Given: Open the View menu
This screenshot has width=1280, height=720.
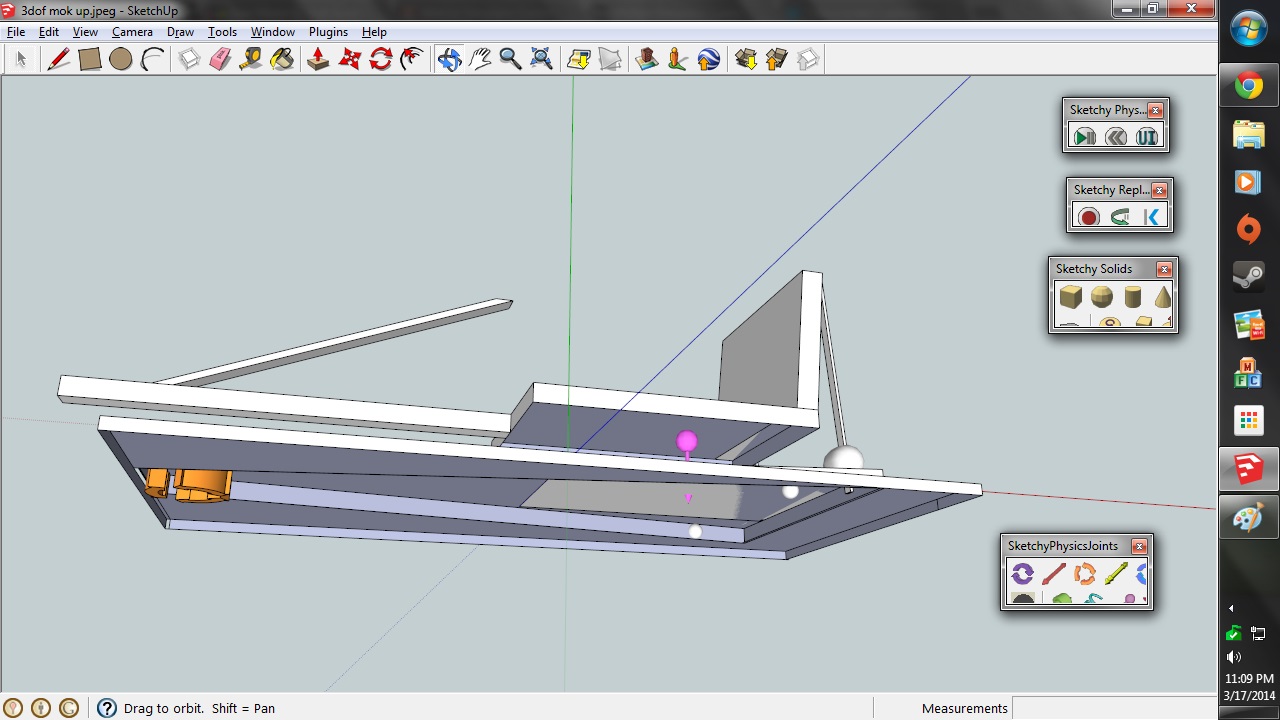Looking at the screenshot, I should coord(85,32).
